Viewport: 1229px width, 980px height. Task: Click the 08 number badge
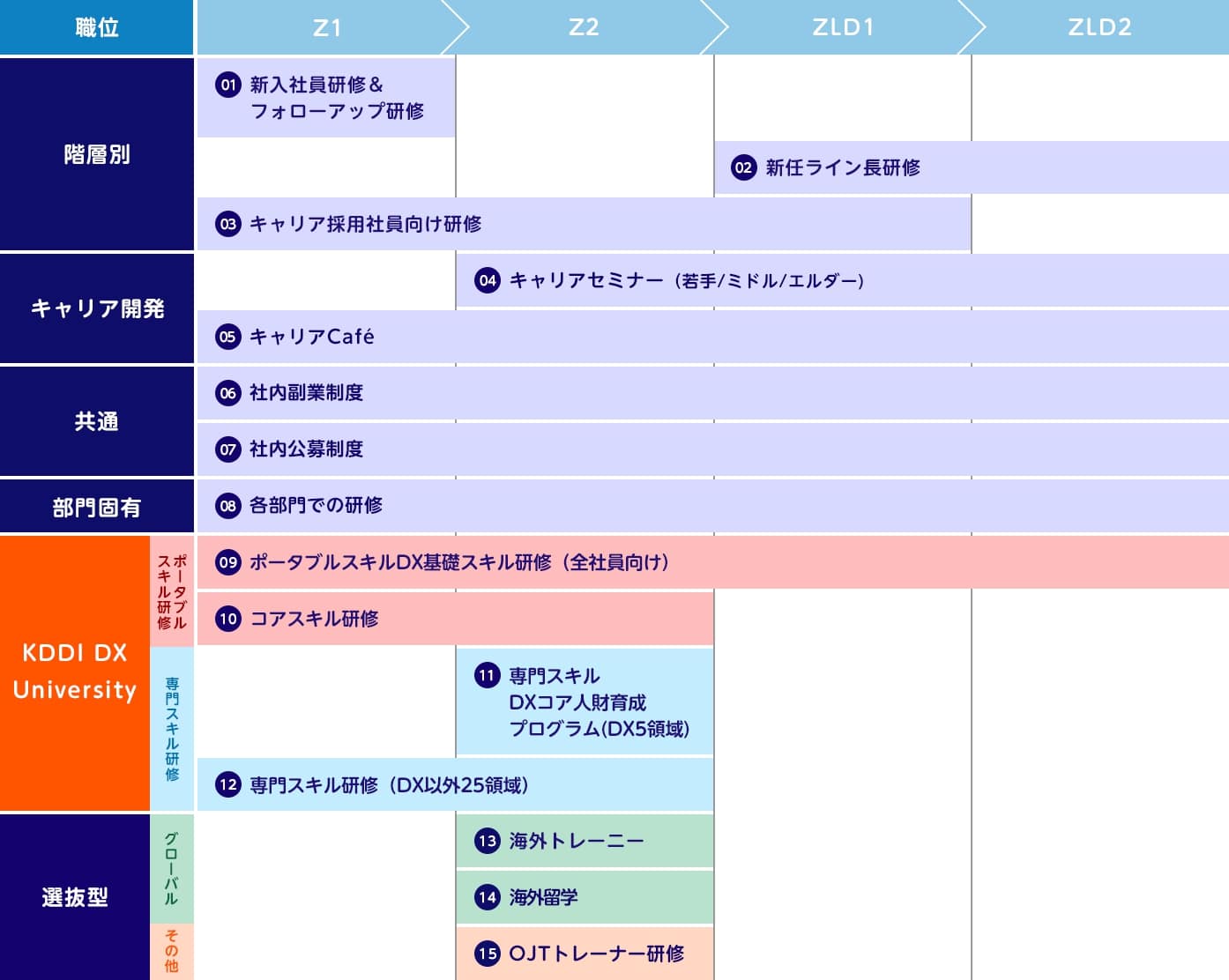point(228,506)
